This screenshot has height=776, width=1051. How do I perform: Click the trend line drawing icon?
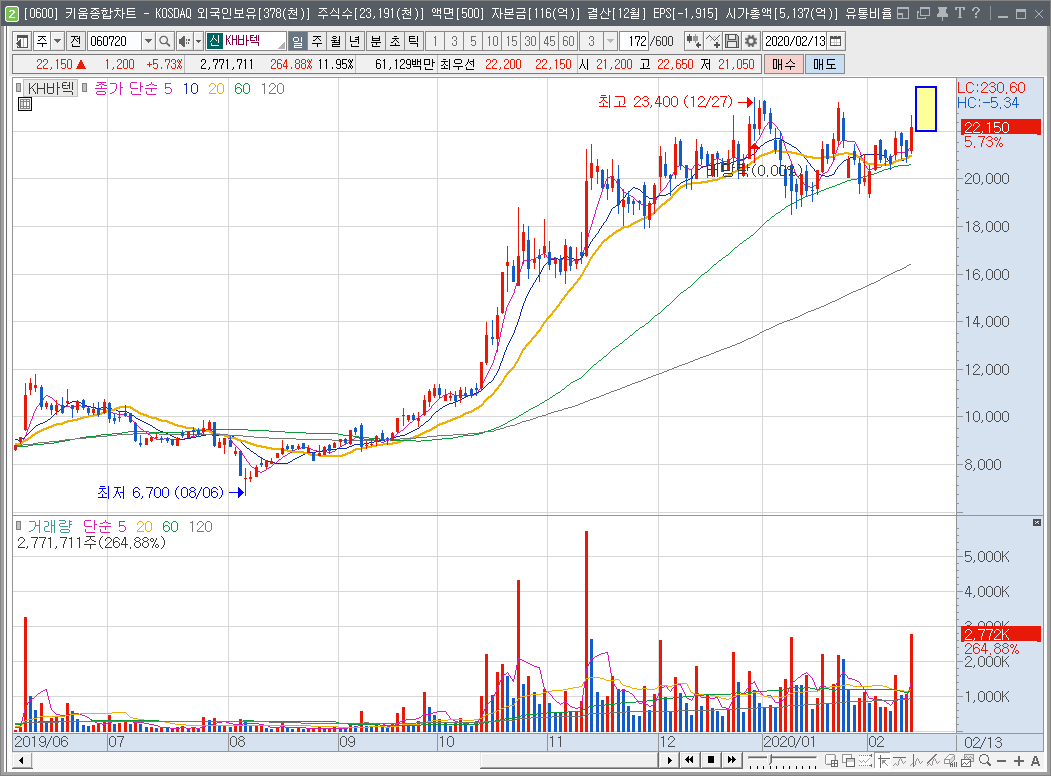click(933, 761)
